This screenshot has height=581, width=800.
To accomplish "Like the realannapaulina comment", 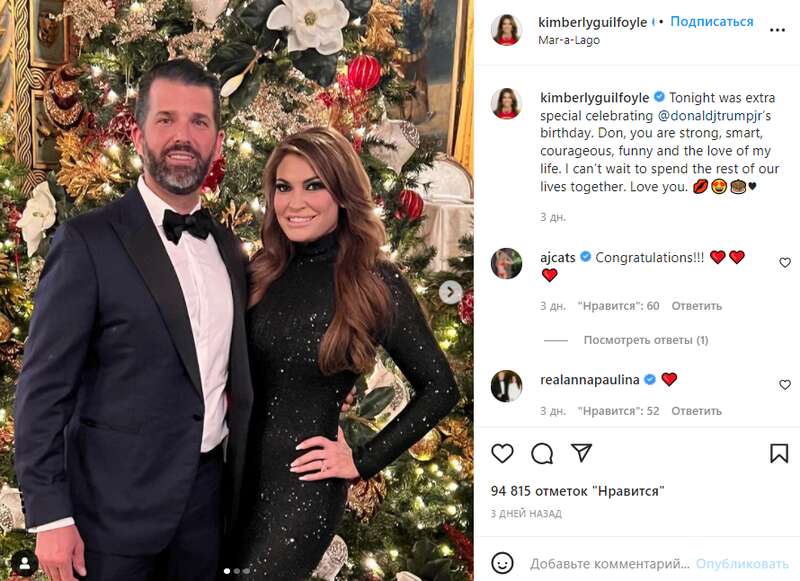I will pyautogui.click(x=785, y=385).
